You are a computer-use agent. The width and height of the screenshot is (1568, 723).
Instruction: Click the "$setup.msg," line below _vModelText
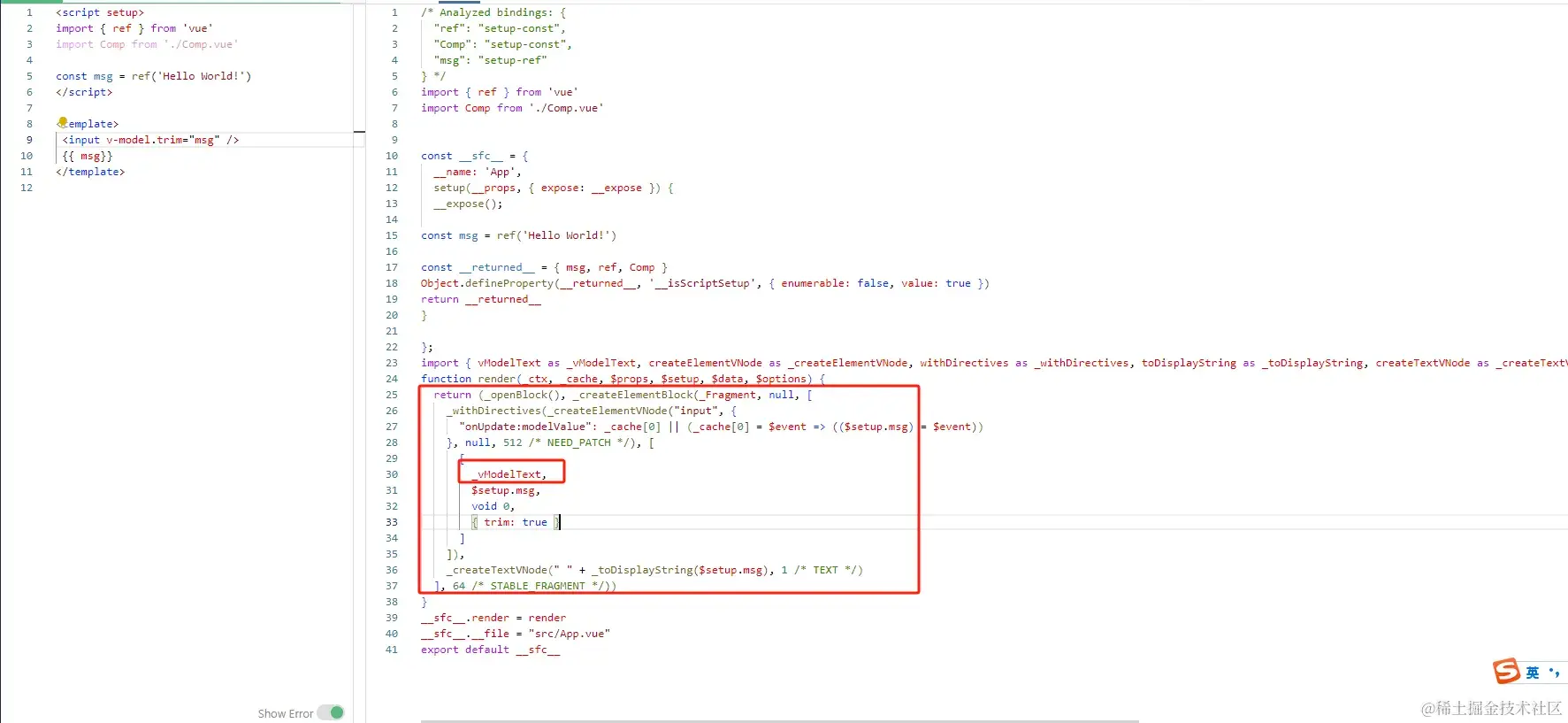[506, 490]
